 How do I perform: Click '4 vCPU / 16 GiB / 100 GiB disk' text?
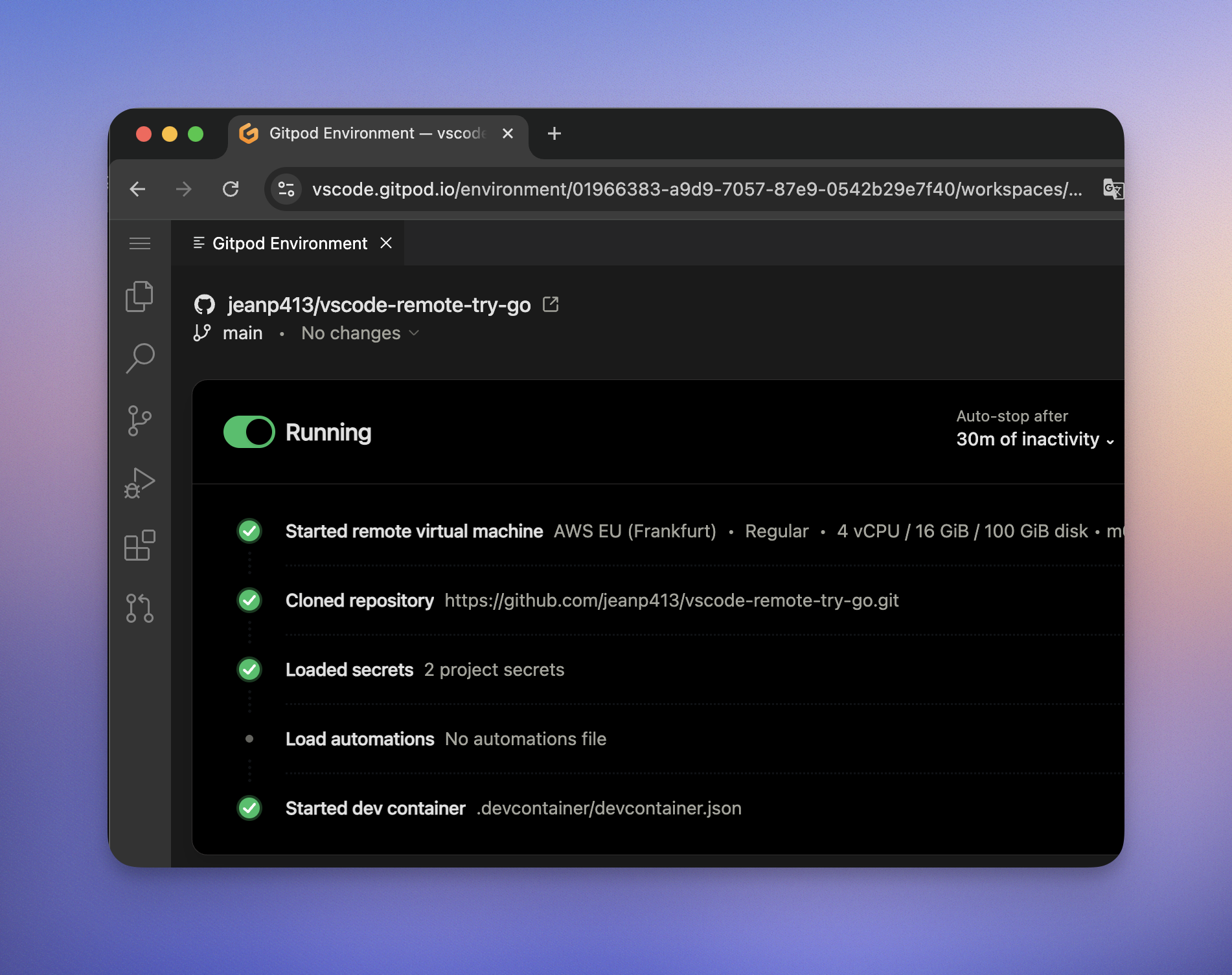point(963,531)
